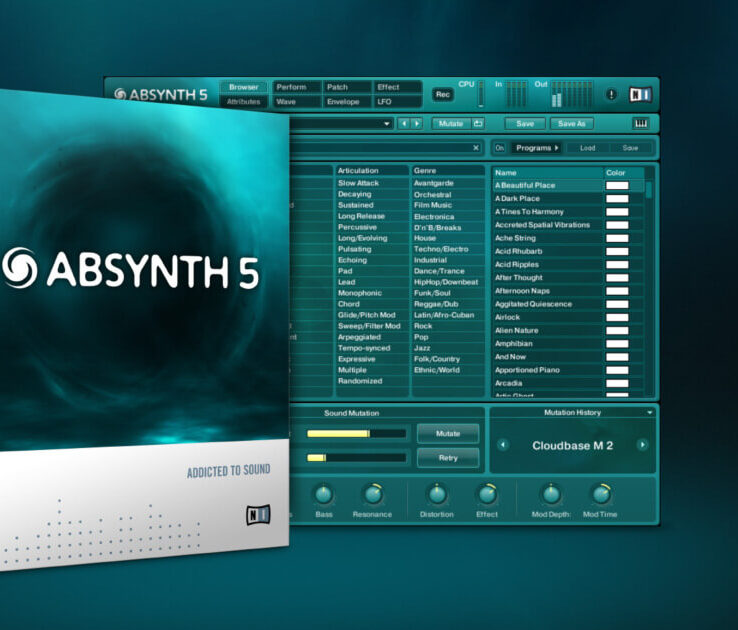Open the Perform tab
The image size is (738, 630).
(296, 87)
